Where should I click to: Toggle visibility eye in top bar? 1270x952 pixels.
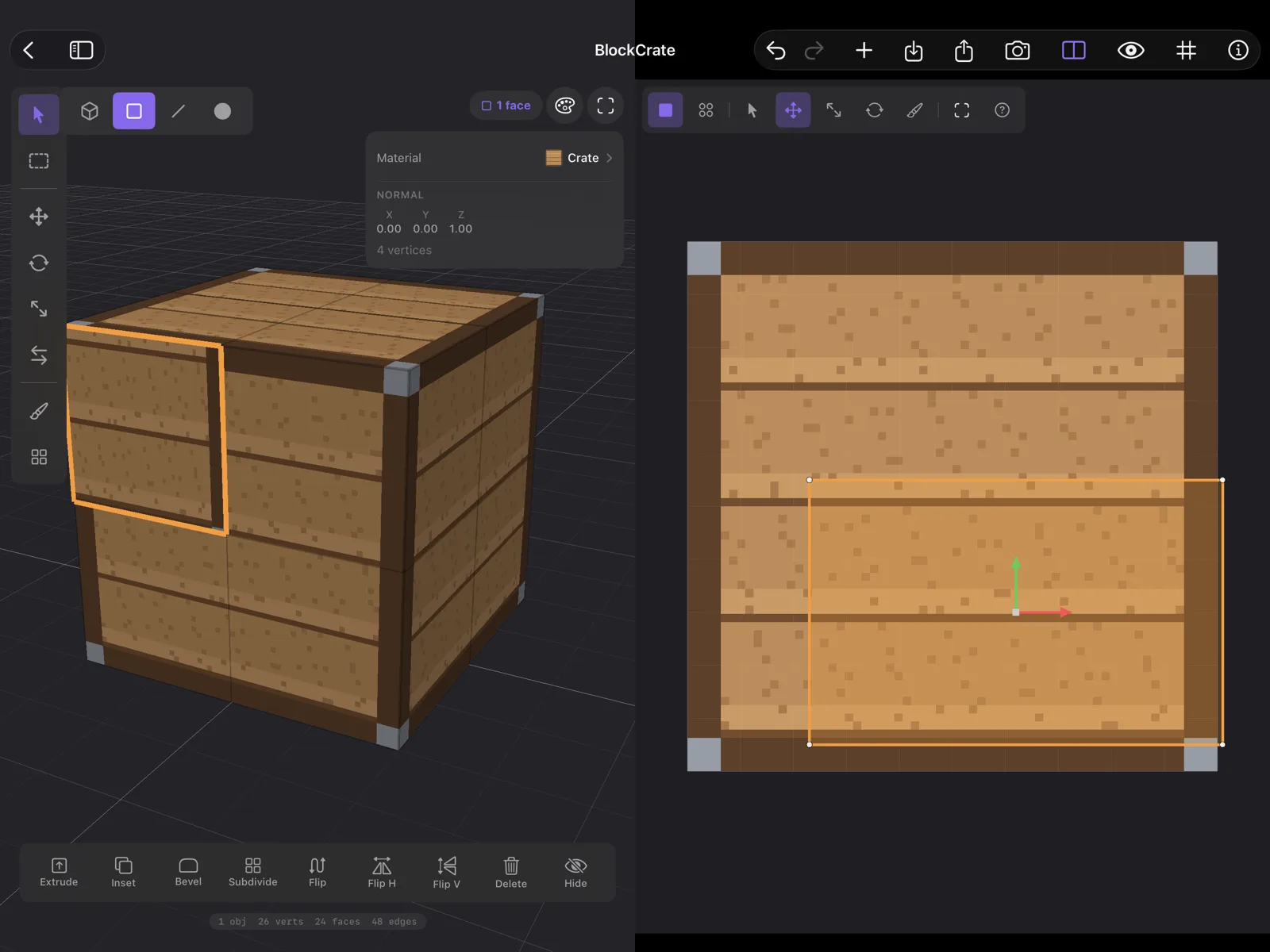1130,50
